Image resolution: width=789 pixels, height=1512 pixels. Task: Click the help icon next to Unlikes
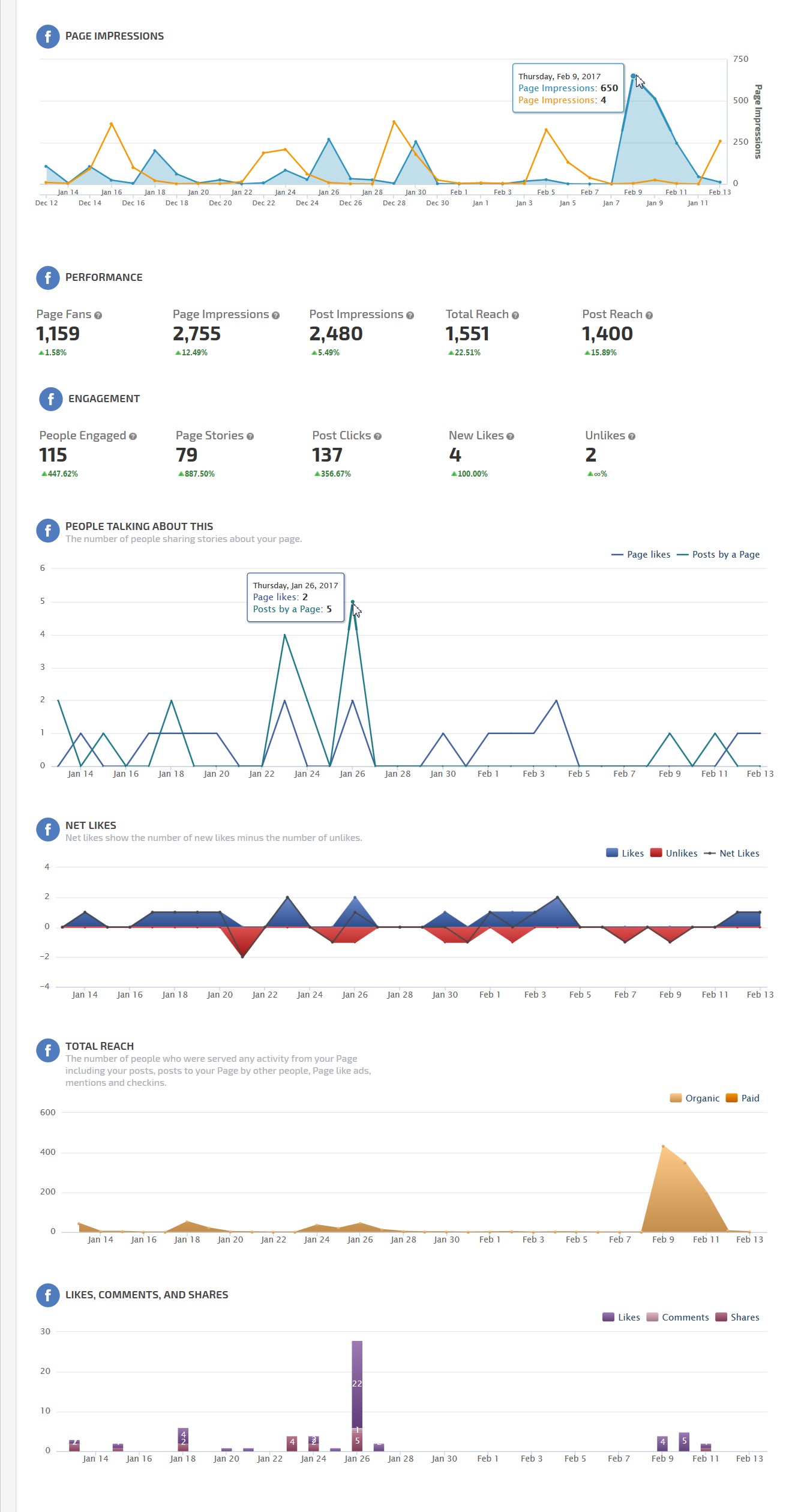click(632, 437)
